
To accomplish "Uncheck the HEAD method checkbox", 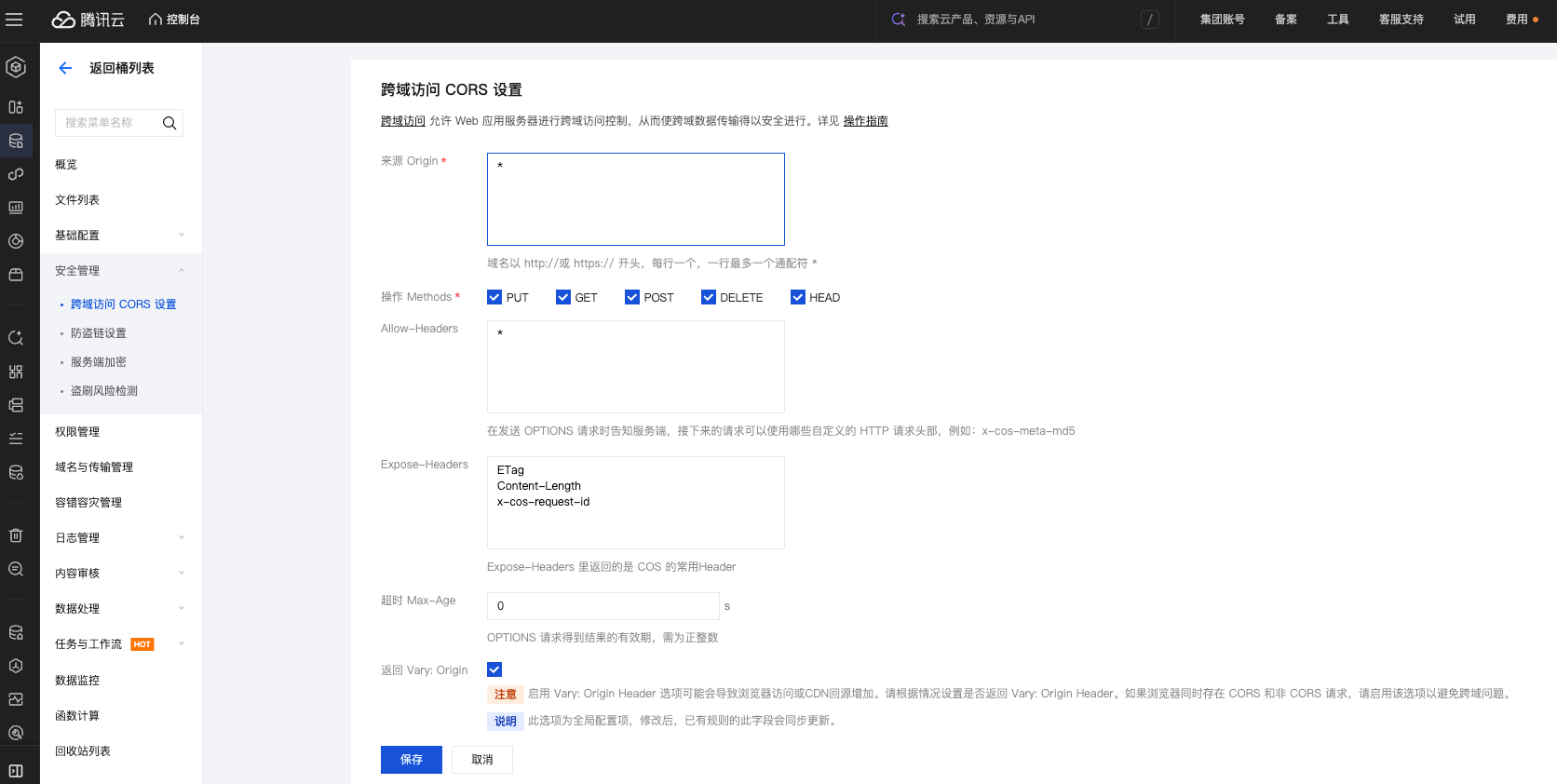I will pyautogui.click(x=798, y=297).
